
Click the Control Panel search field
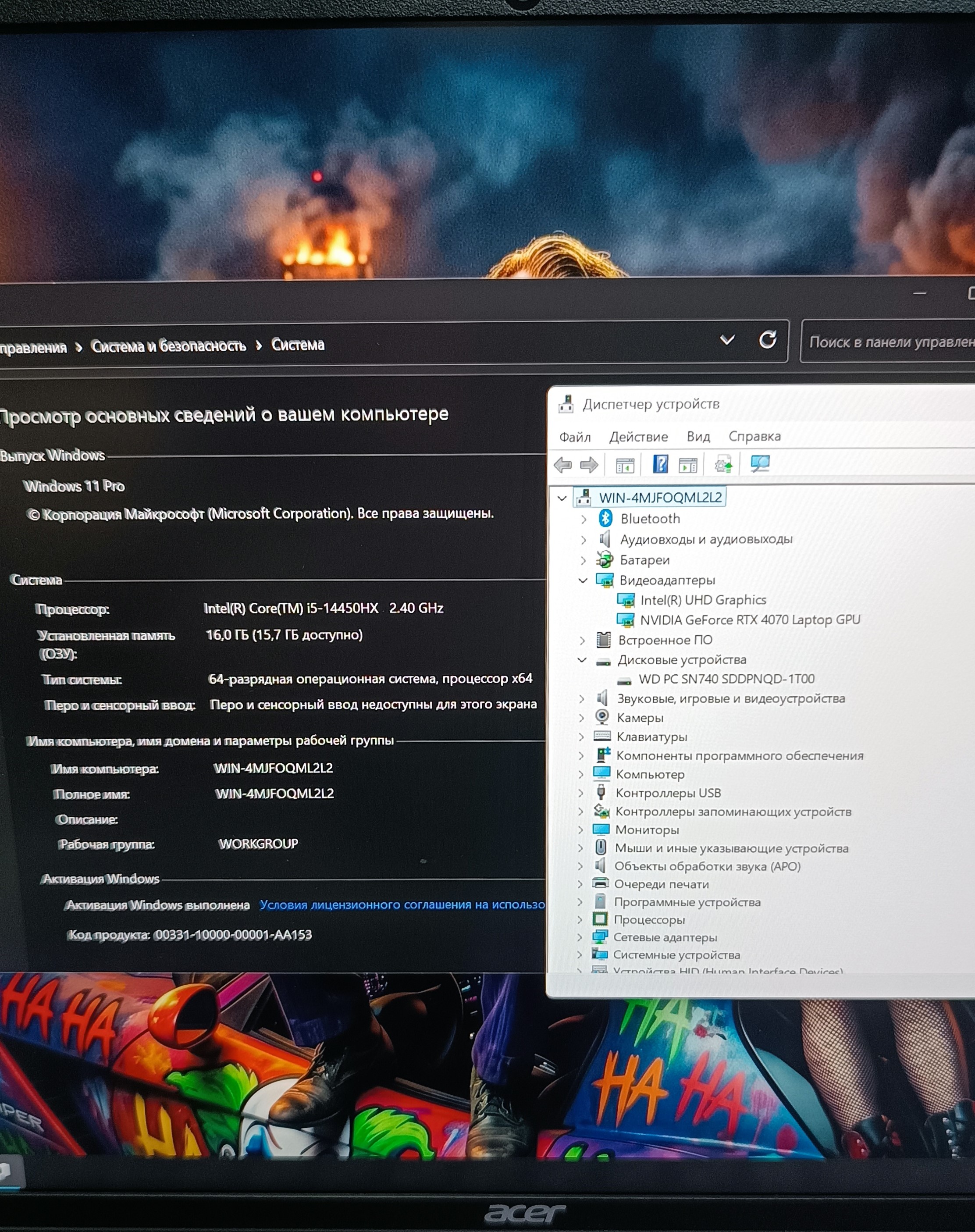click(888, 342)
